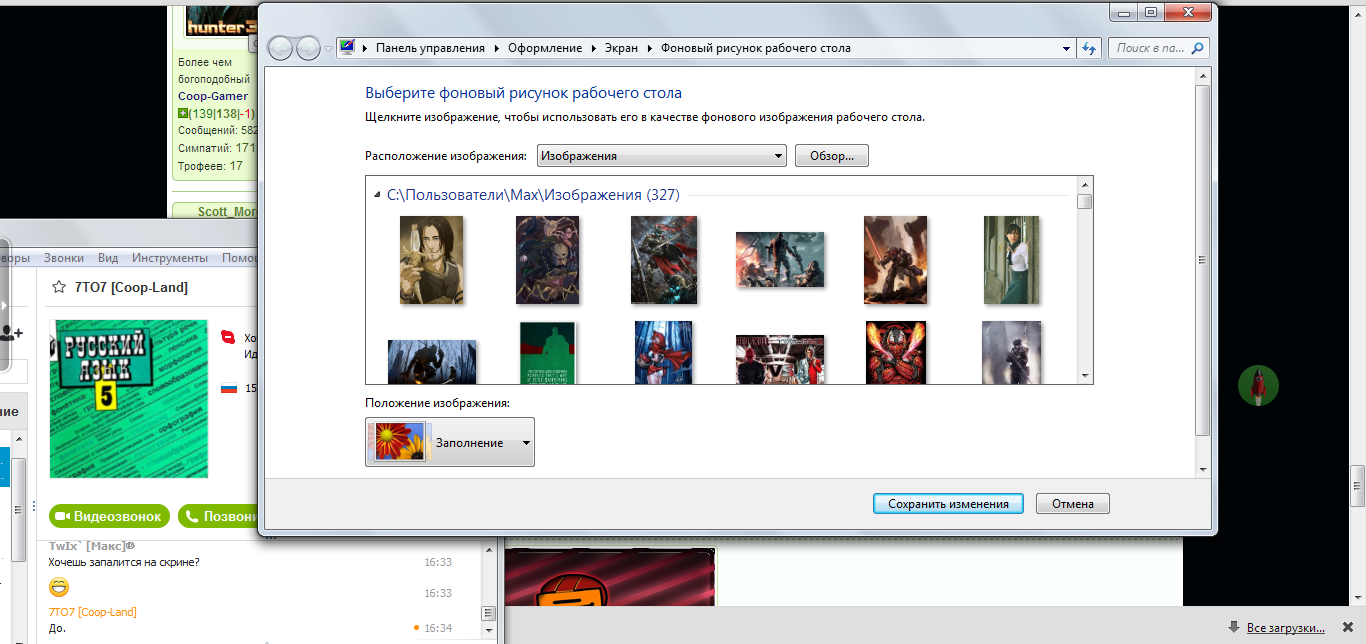This screenshot has width=1366, height=644.
Task: Open the address bar history dropdown arrow
Action: tap(1066, 48)
